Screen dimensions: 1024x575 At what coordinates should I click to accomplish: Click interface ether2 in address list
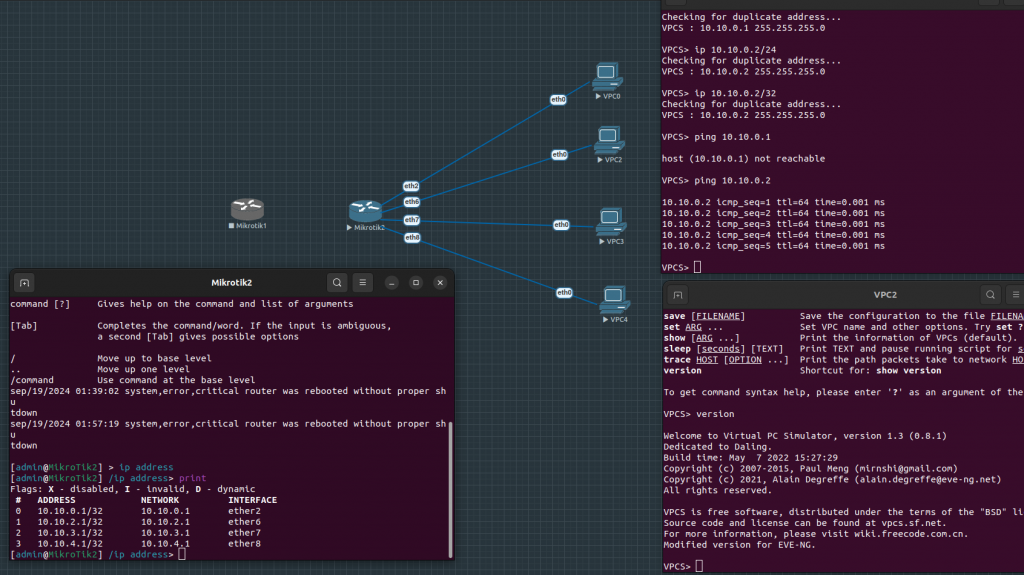point(244,511)
